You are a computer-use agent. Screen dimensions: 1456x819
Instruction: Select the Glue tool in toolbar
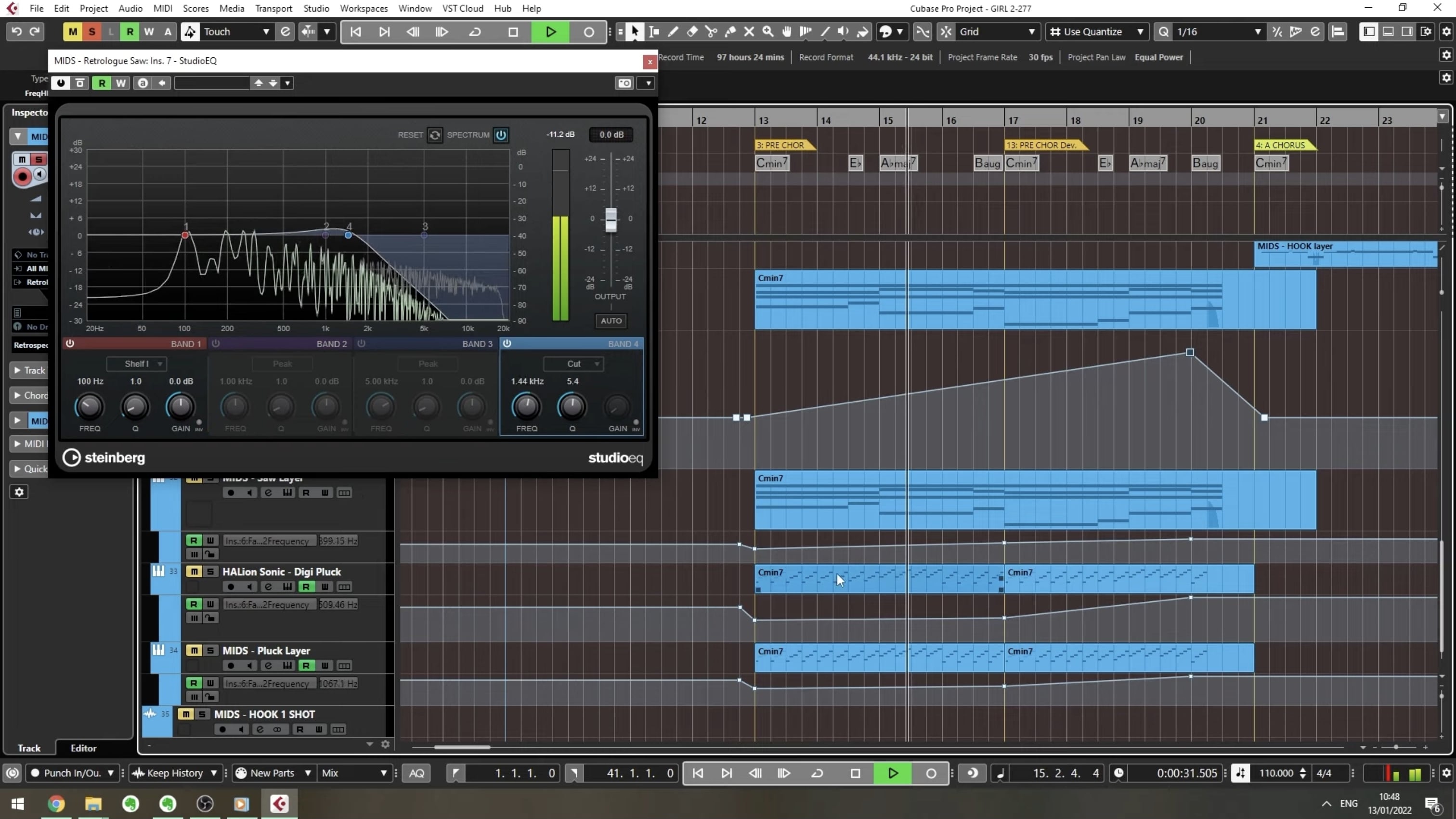(x=730, y=32)
